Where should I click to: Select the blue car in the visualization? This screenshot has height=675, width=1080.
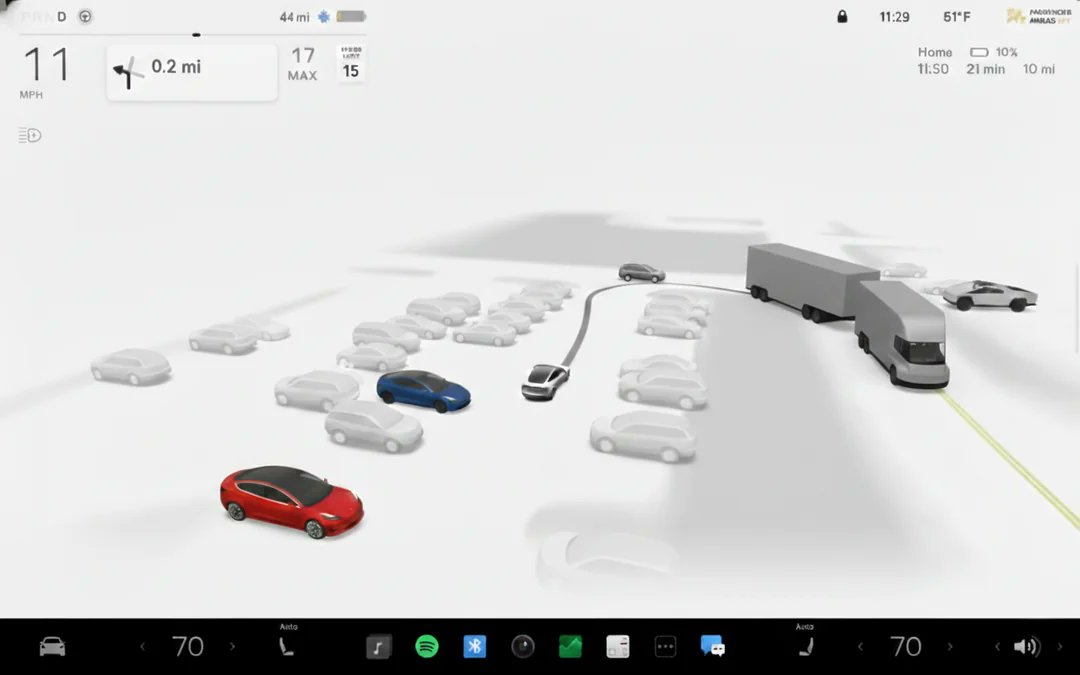click(x=424, y=391)
